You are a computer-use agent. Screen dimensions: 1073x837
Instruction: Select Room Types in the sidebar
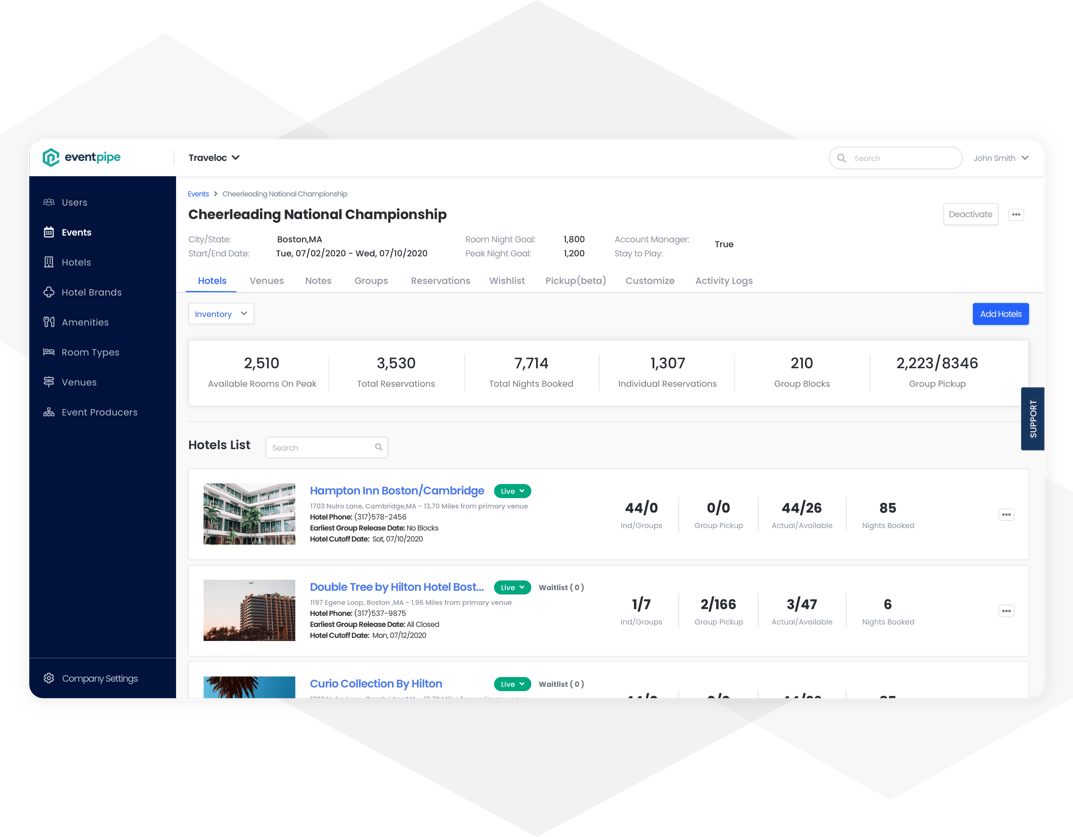90,352
